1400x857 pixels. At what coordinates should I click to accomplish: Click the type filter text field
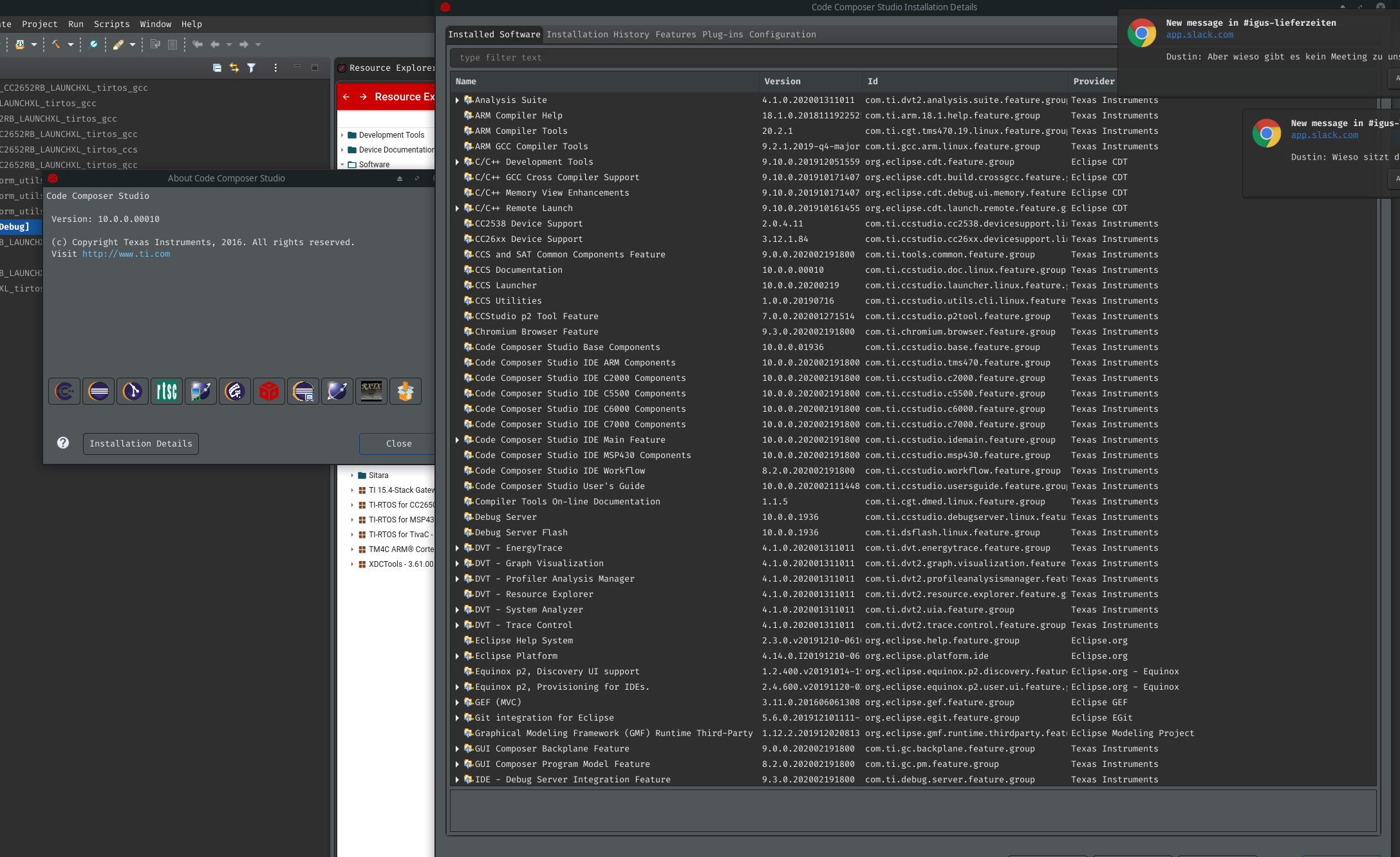point(783,58)
